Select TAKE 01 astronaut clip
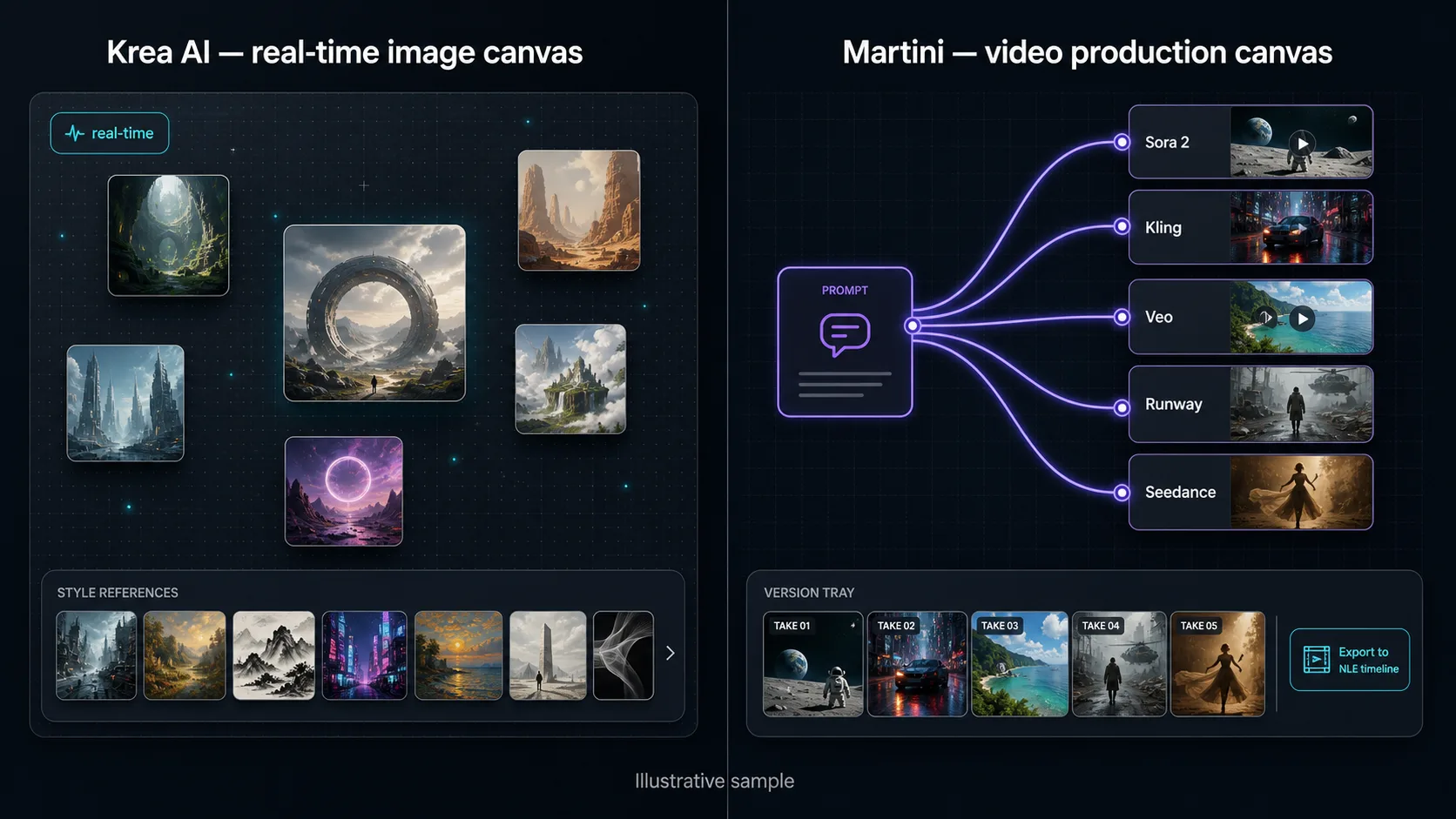 813,664
